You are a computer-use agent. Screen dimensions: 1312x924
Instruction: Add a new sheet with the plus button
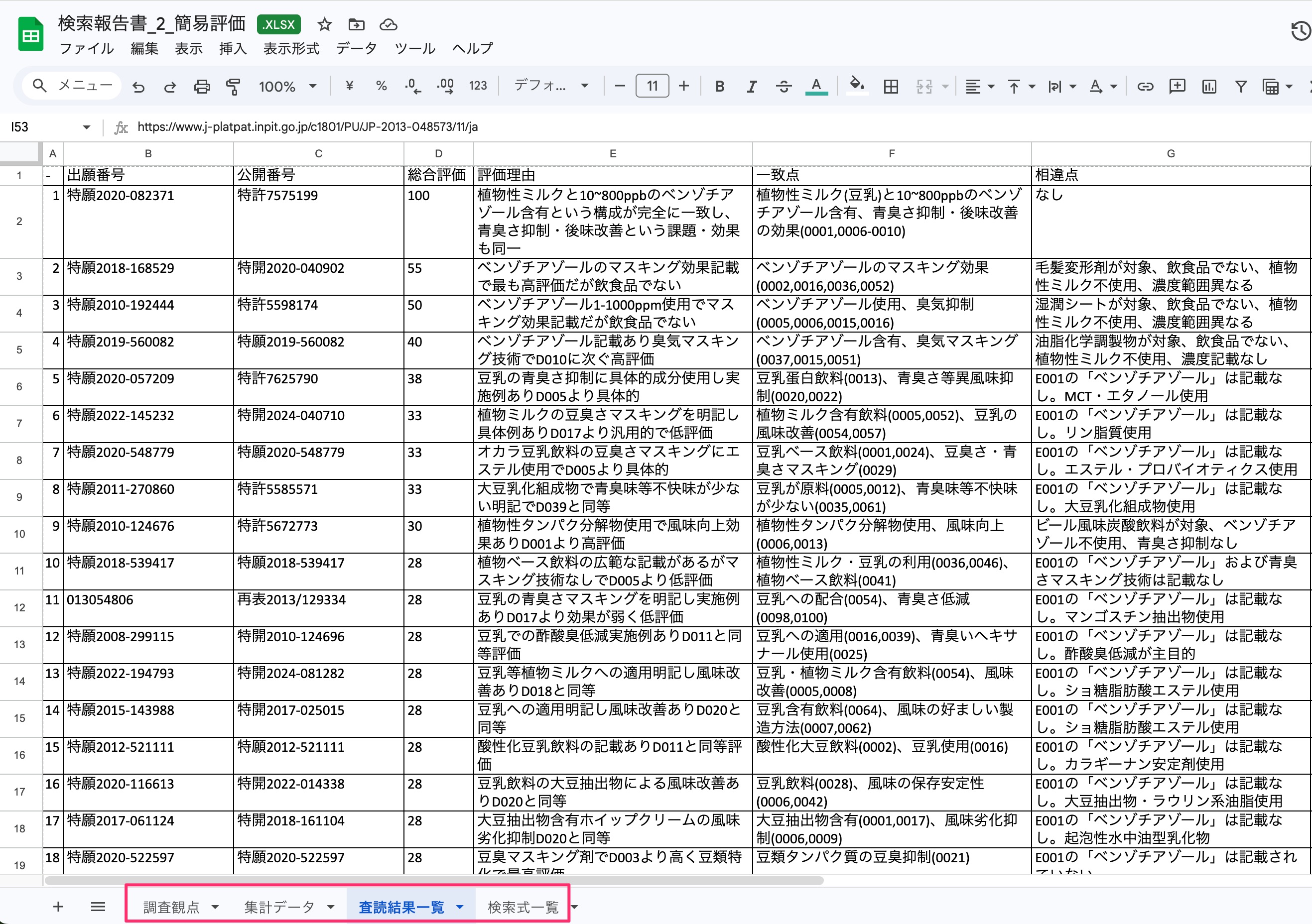58,906
